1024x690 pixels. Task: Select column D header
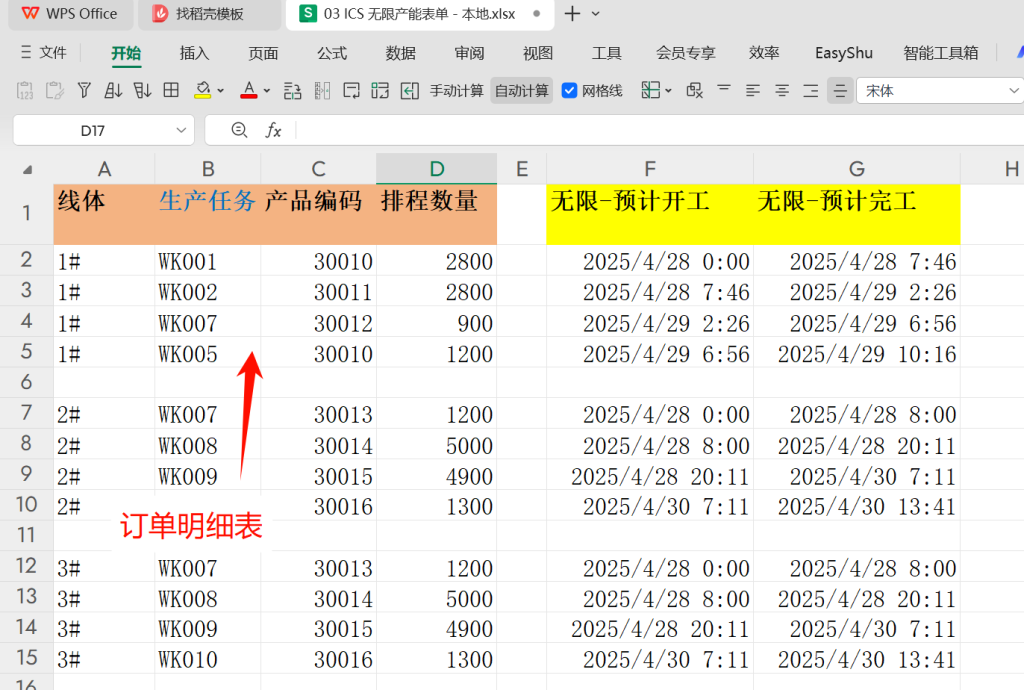pyautogui.click(x=437, y=169)
